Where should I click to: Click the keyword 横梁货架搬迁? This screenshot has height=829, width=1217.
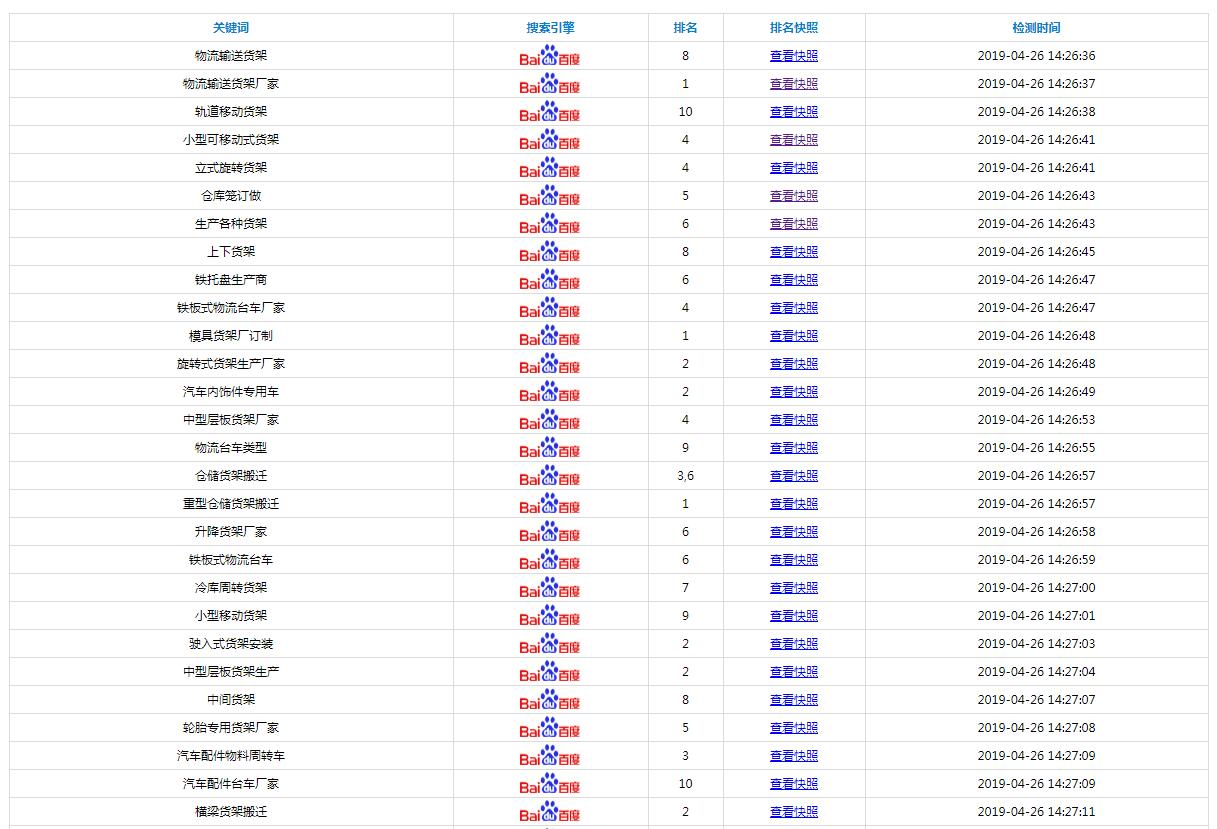point(231,812)
